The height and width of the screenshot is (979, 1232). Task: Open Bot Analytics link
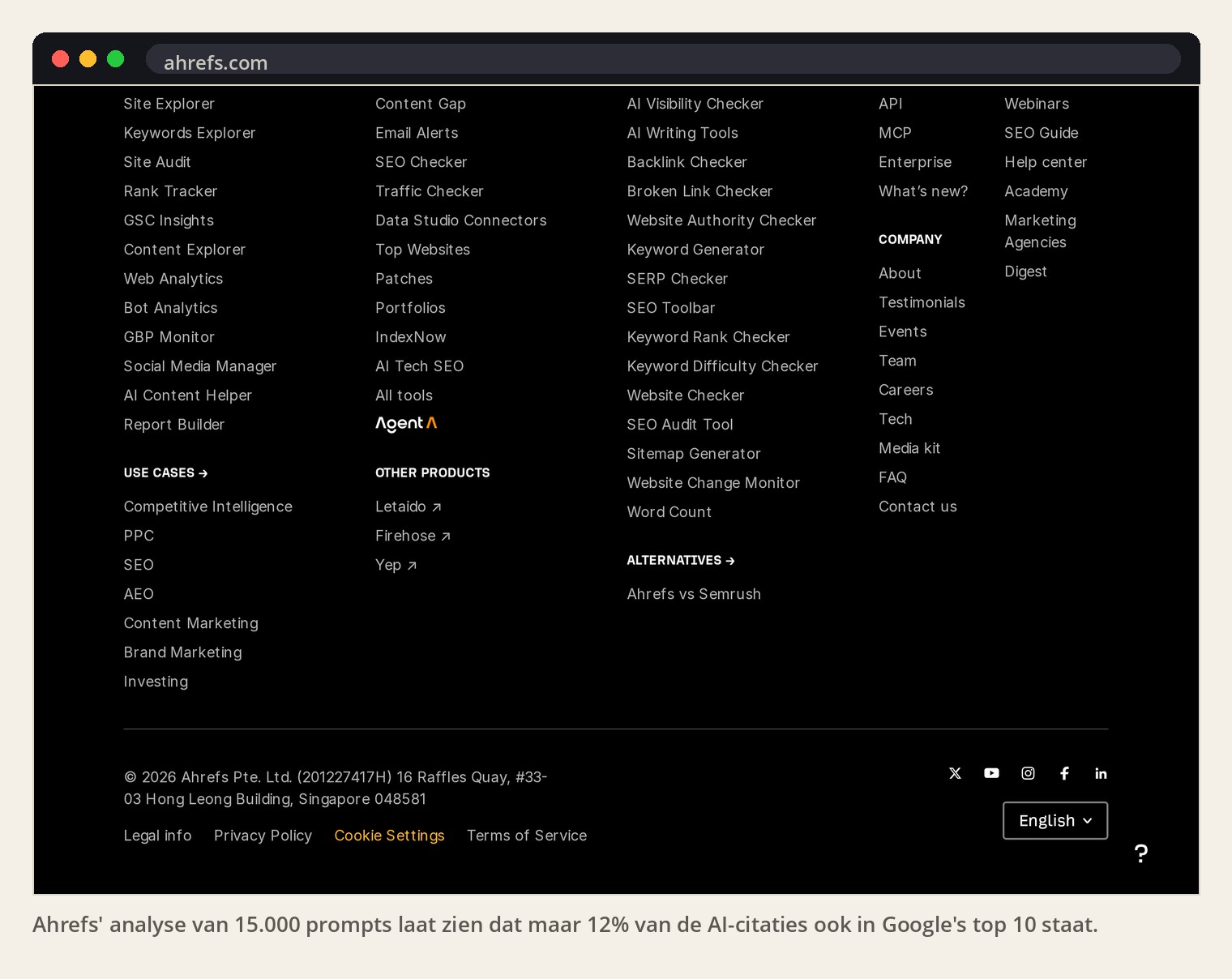[x=171, y=308]
